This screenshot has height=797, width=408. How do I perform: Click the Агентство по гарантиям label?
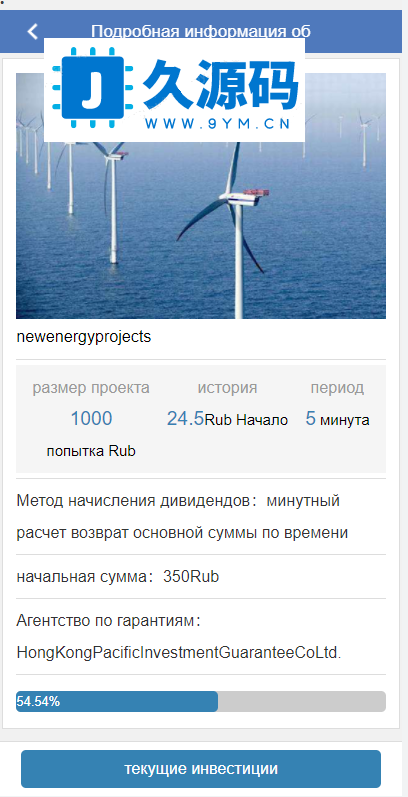point(109,621)
